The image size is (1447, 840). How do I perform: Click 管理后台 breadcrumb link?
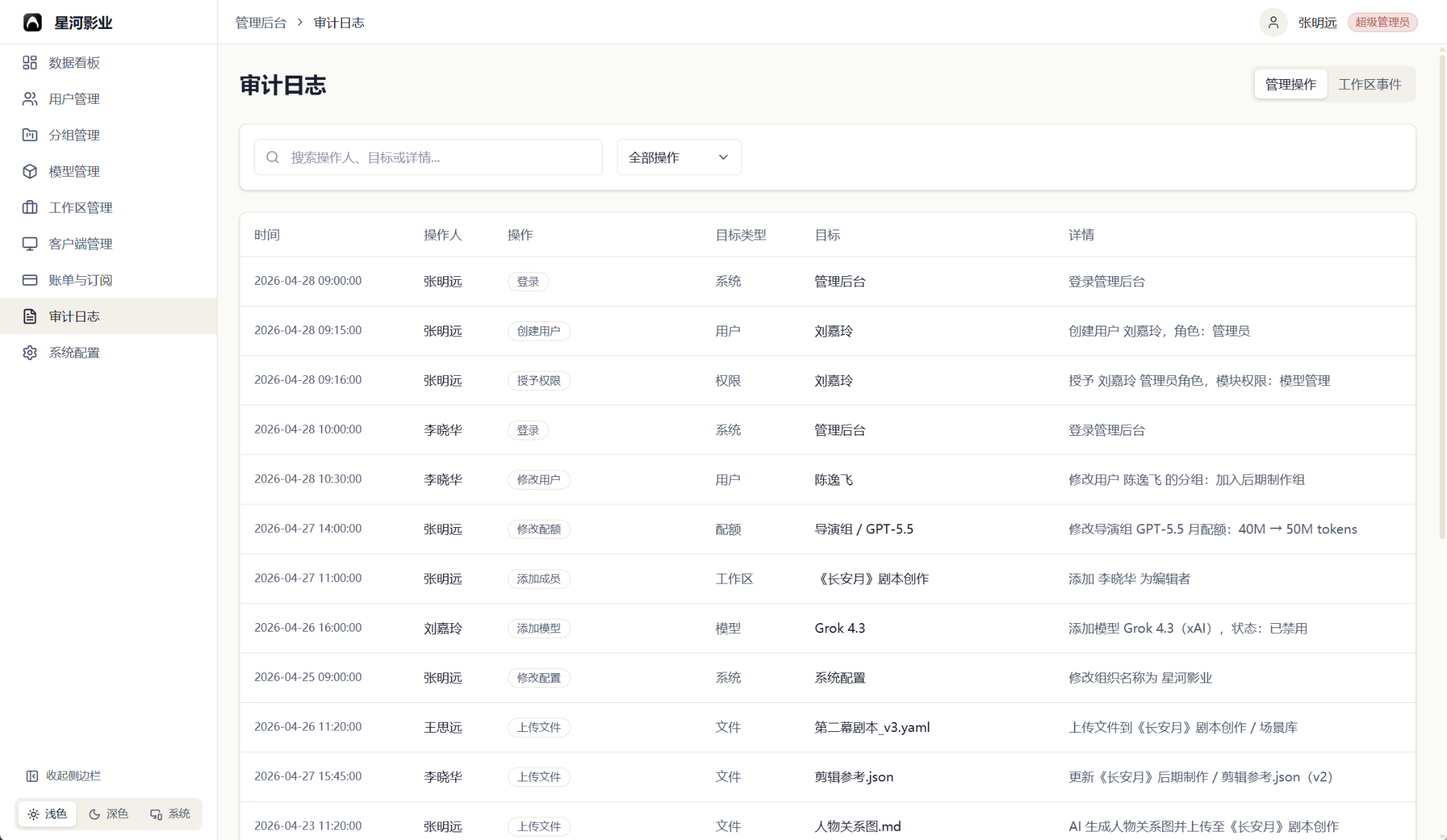pos(261,23)
